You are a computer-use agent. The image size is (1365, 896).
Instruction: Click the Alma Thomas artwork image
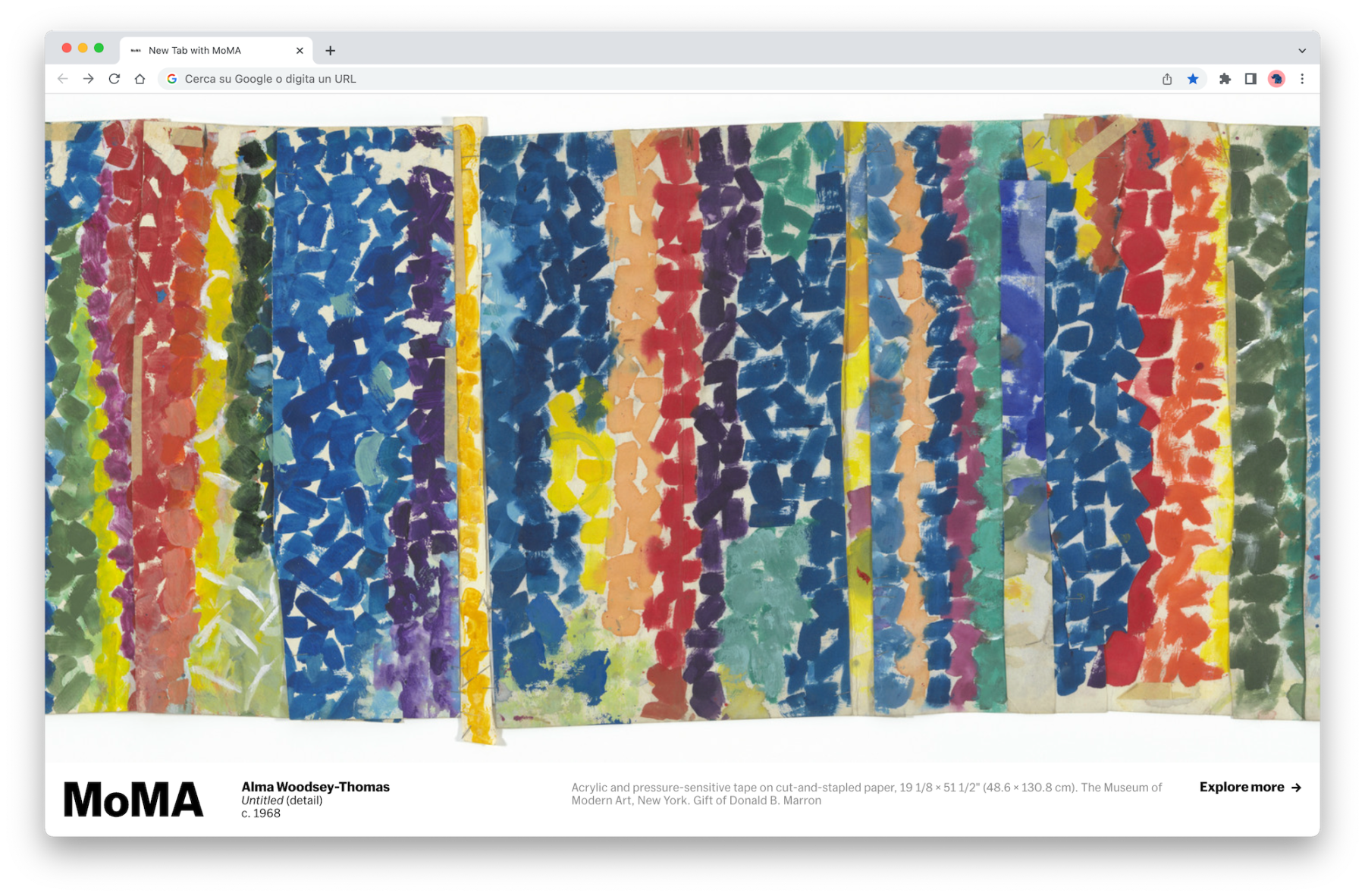pos(682,428)
